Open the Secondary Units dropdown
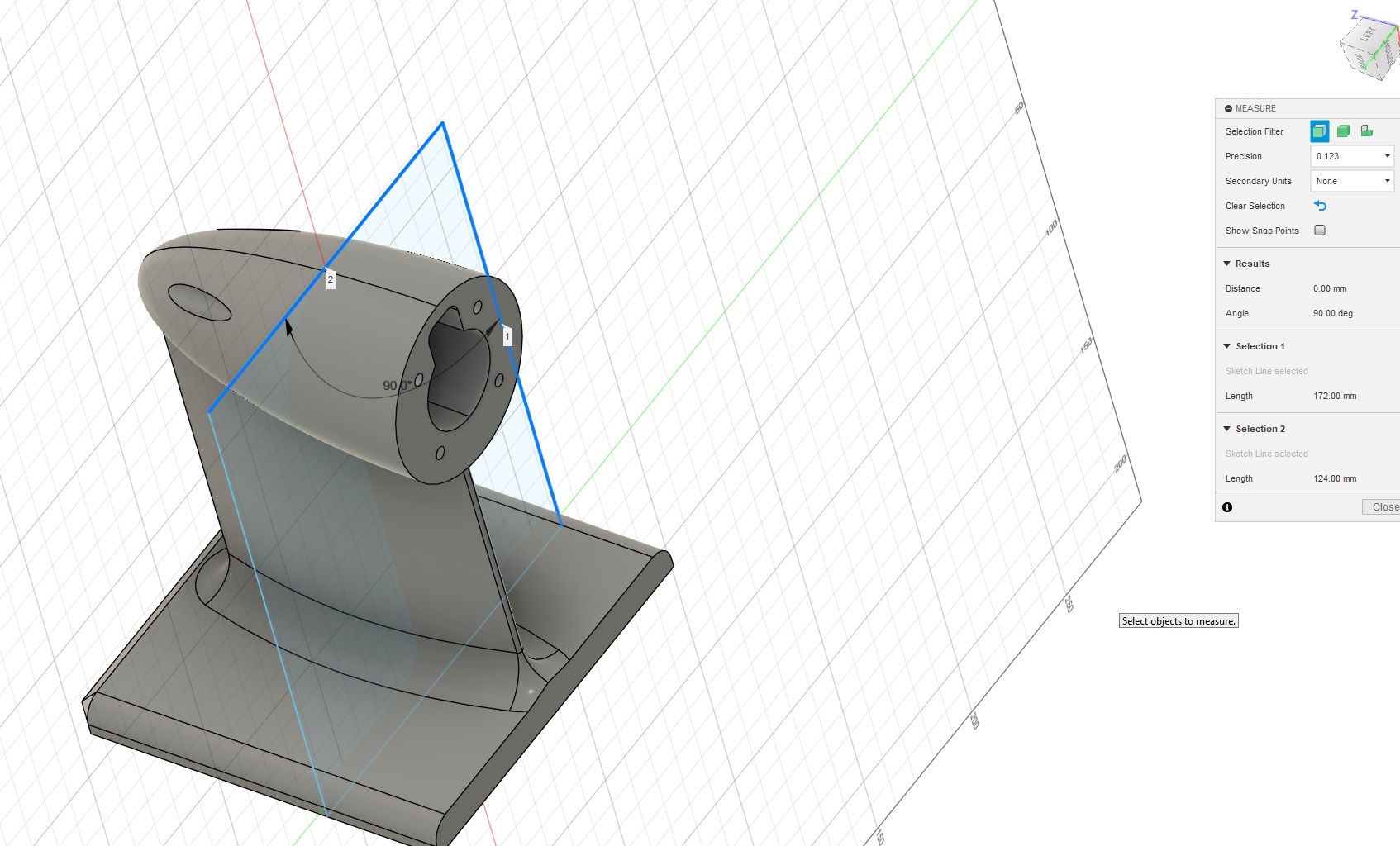This screenshot has height=846, width=1400. click(1352, 181)
